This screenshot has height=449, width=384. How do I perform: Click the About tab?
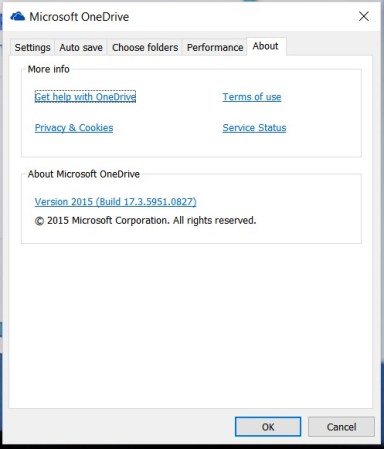tap(266, 46)
